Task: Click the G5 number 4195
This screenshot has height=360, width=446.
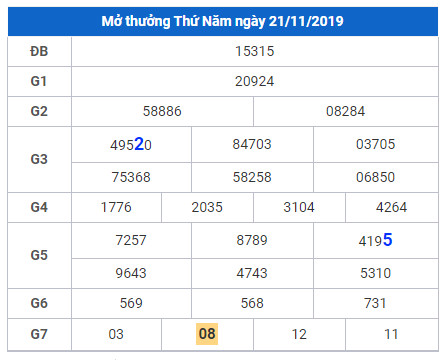Action: tap(376, 240)
